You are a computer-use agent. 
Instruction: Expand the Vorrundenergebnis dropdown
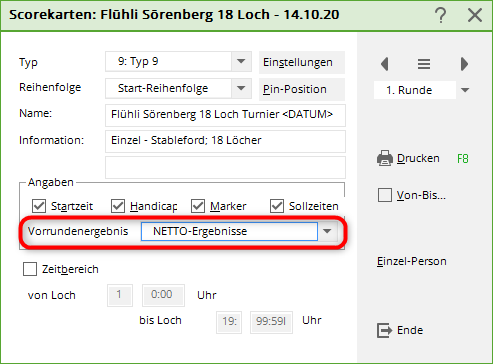tap(327, 231)
